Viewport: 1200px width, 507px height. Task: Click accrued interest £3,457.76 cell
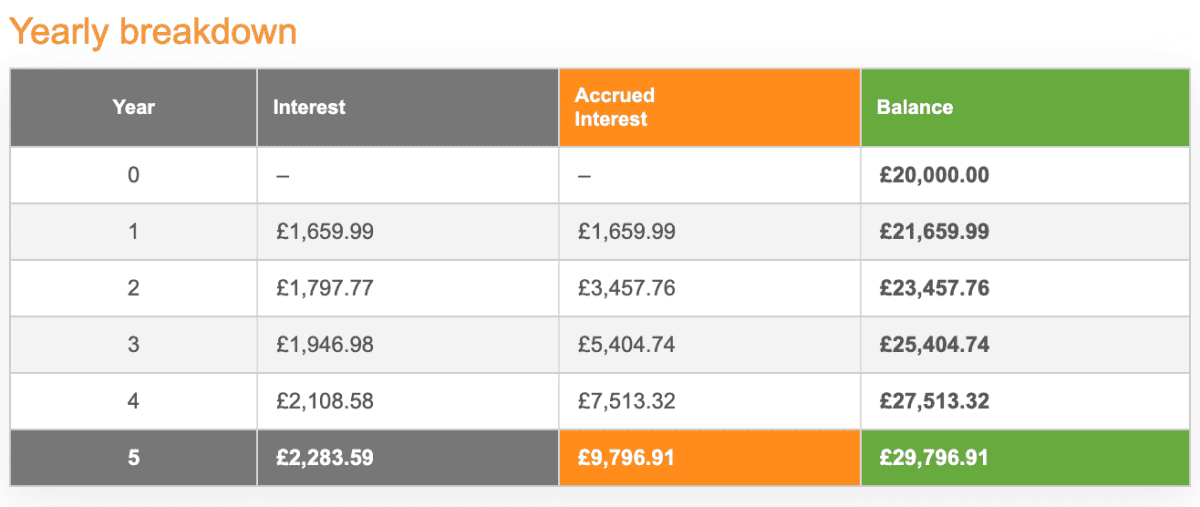(x=626, y=289)
